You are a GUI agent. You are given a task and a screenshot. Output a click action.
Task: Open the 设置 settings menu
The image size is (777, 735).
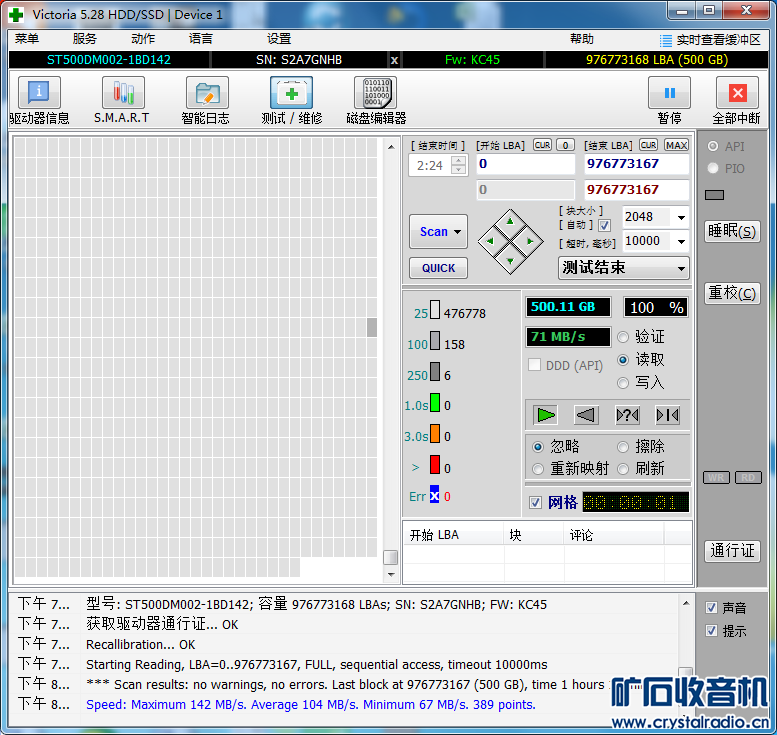pyautogui.click(x=279, y=39)
